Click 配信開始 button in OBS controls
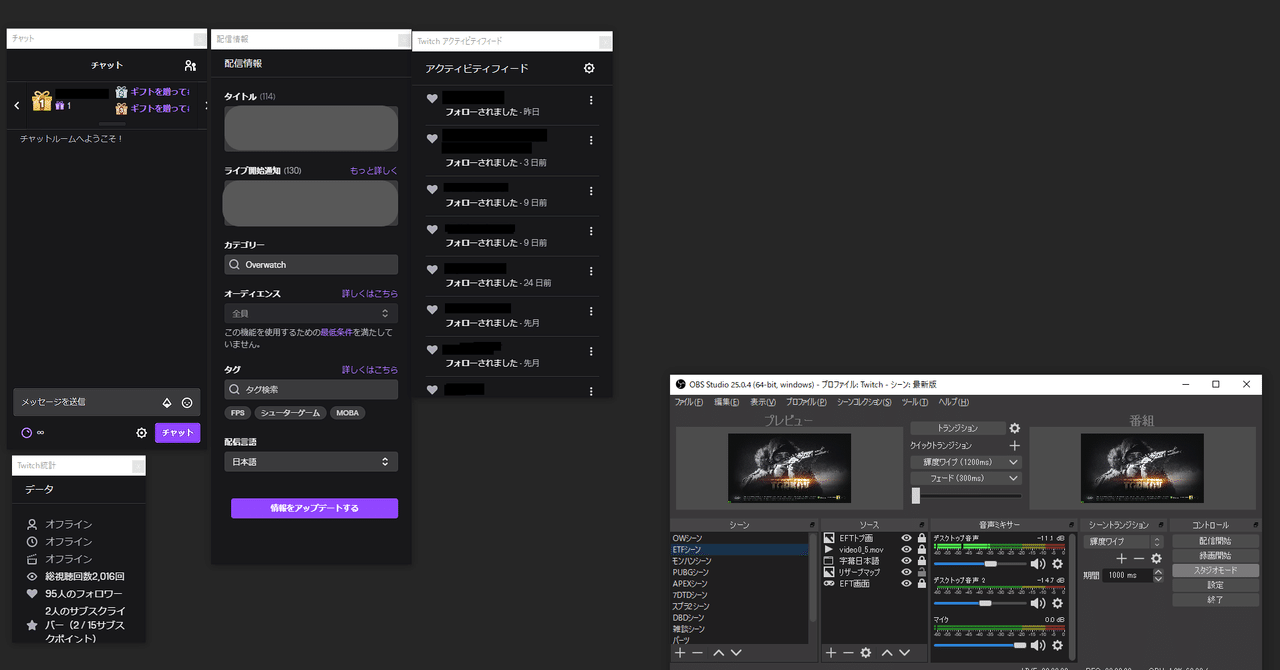 click(1215, 541)
